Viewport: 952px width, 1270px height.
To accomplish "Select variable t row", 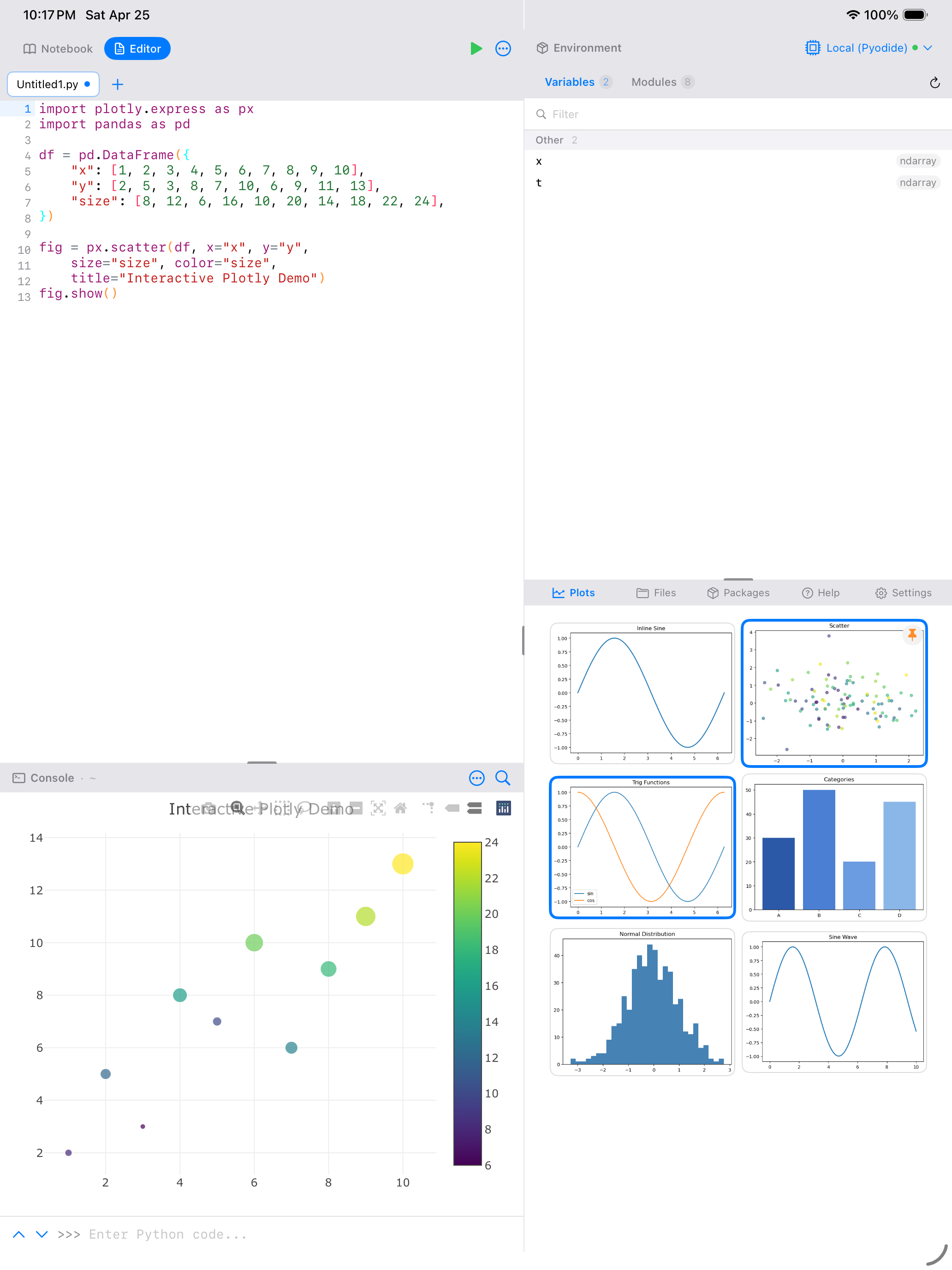I will click(x=738, y=183).
